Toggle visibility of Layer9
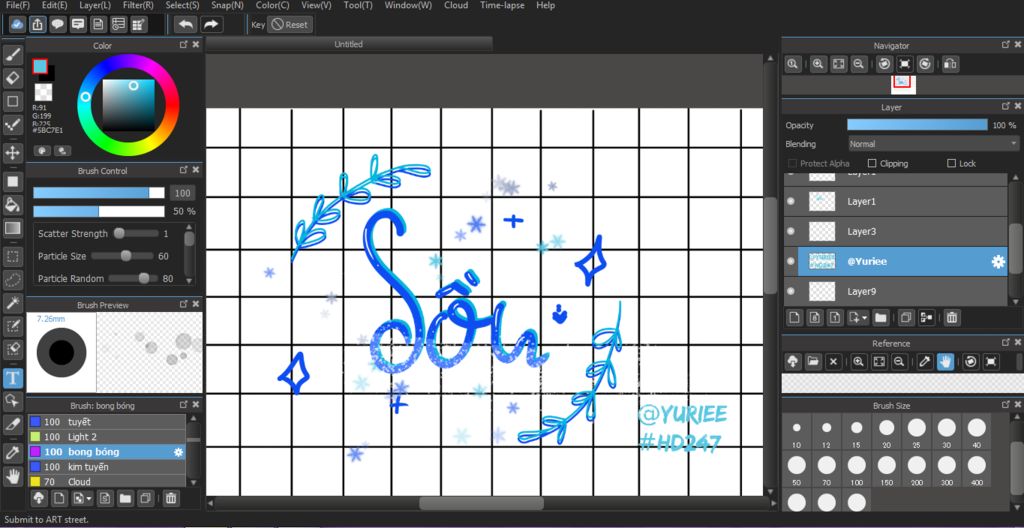Viewport: 1024px width, 528px height. point(792,291)
